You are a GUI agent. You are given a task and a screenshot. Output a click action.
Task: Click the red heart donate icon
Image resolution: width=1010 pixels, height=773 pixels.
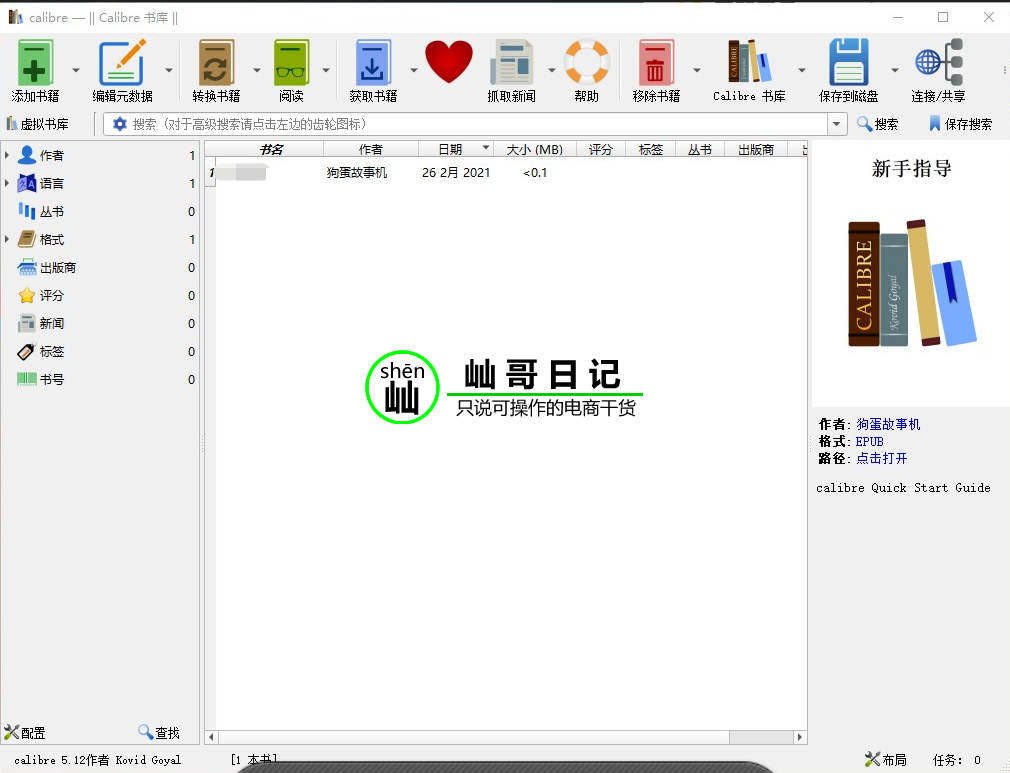(x=449, y=62)
